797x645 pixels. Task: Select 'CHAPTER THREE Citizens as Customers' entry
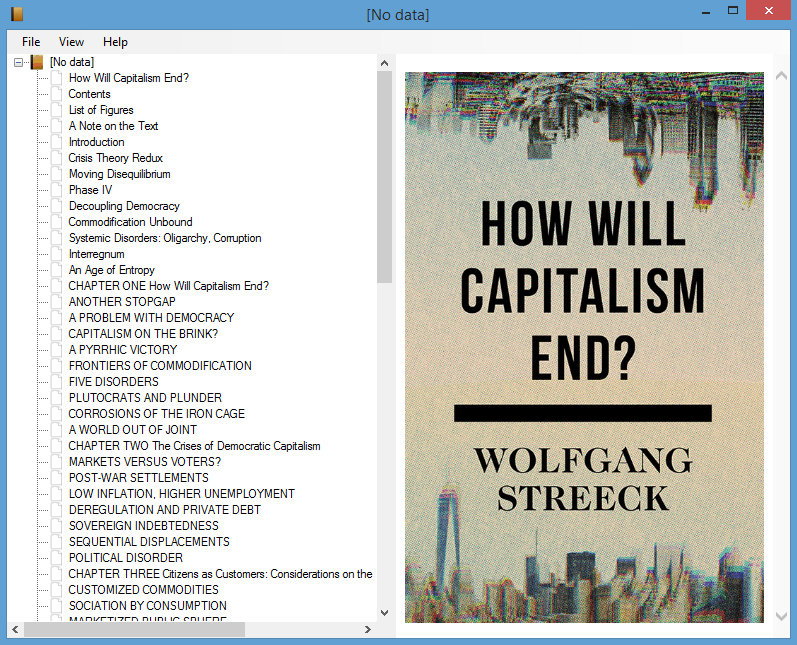point(221,574)
